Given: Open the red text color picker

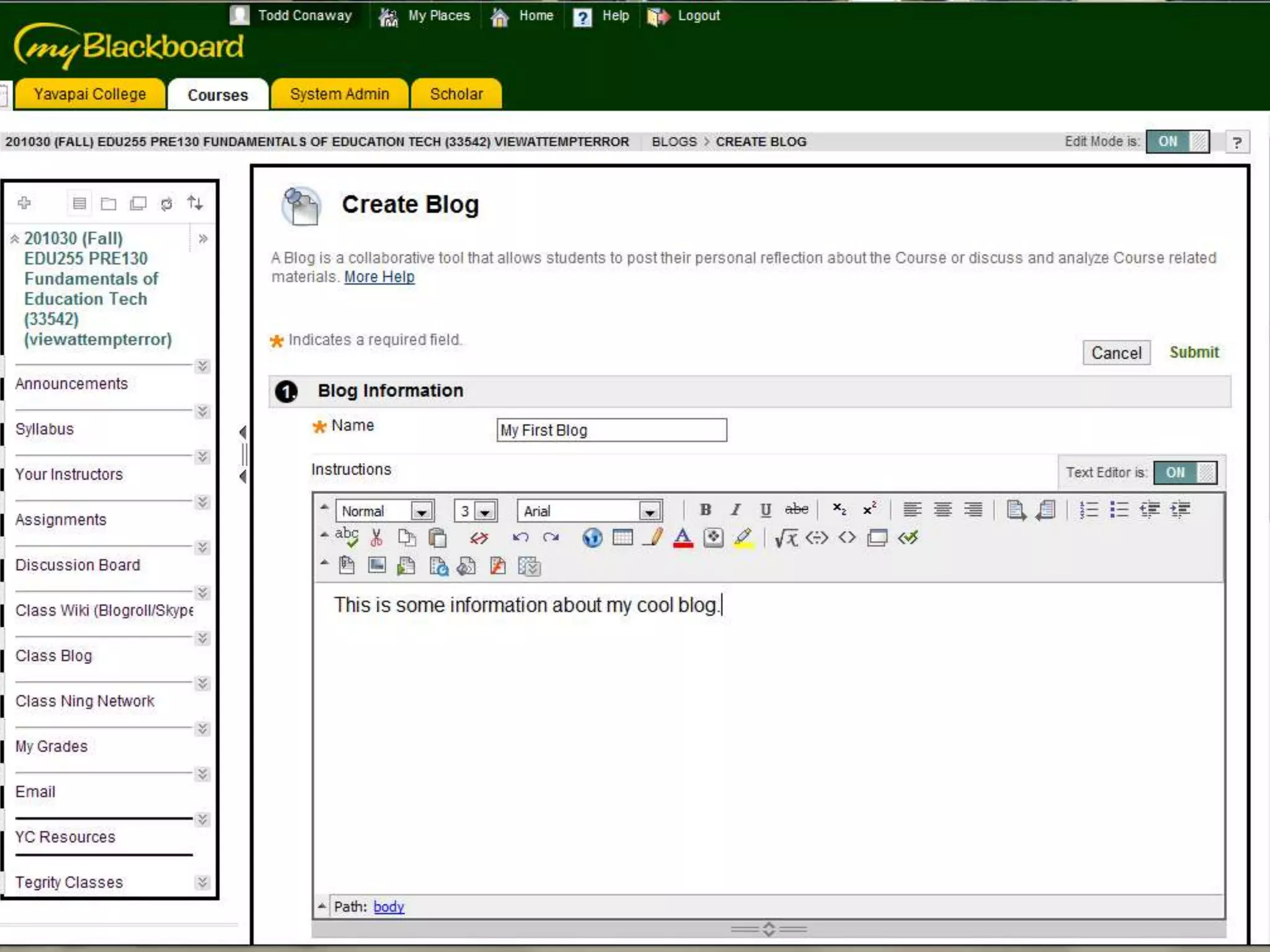Looking at the screenshot, I should coord(683,537).
